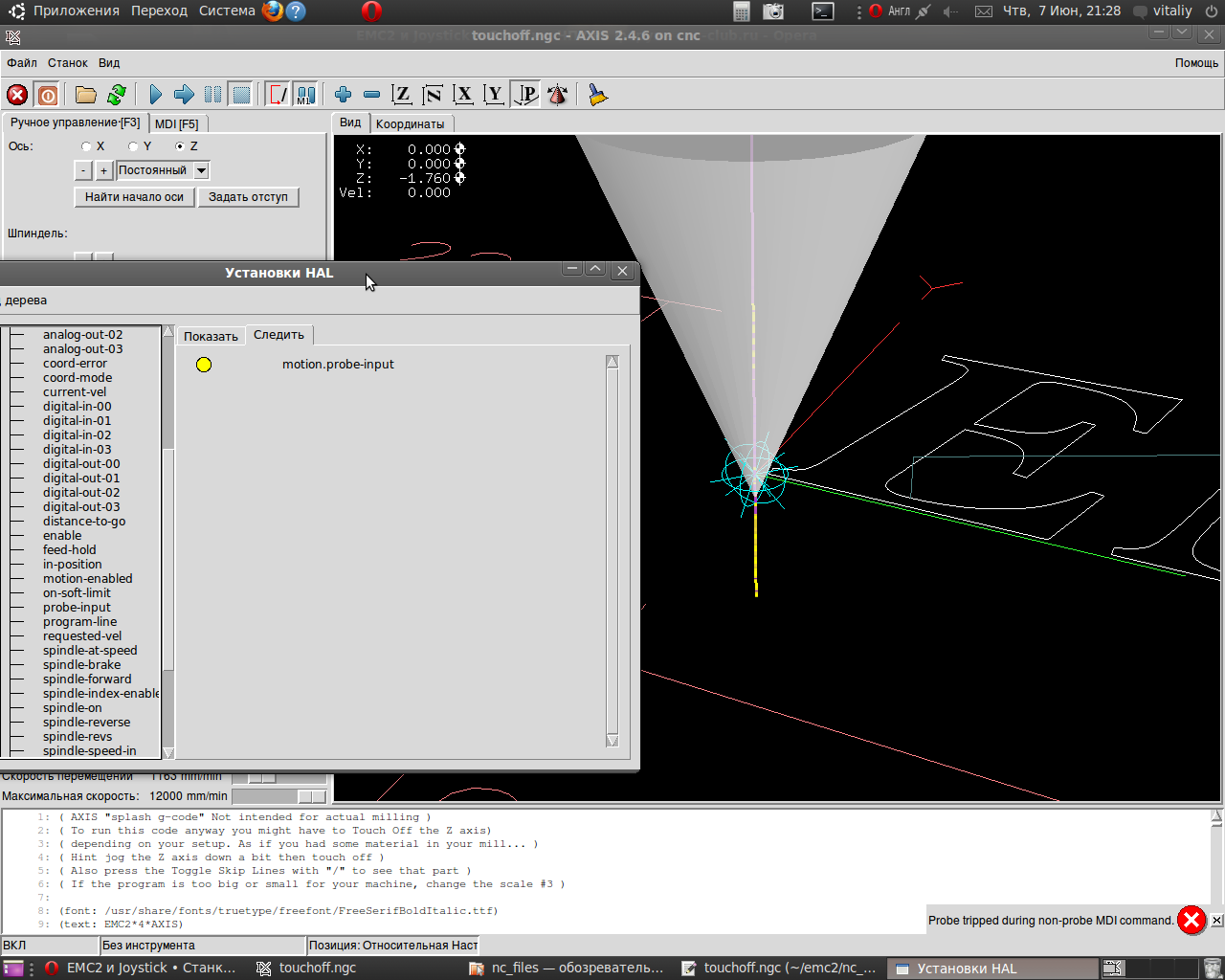Toggle machine power button
1225x980 pixels.
pos(48,95)
